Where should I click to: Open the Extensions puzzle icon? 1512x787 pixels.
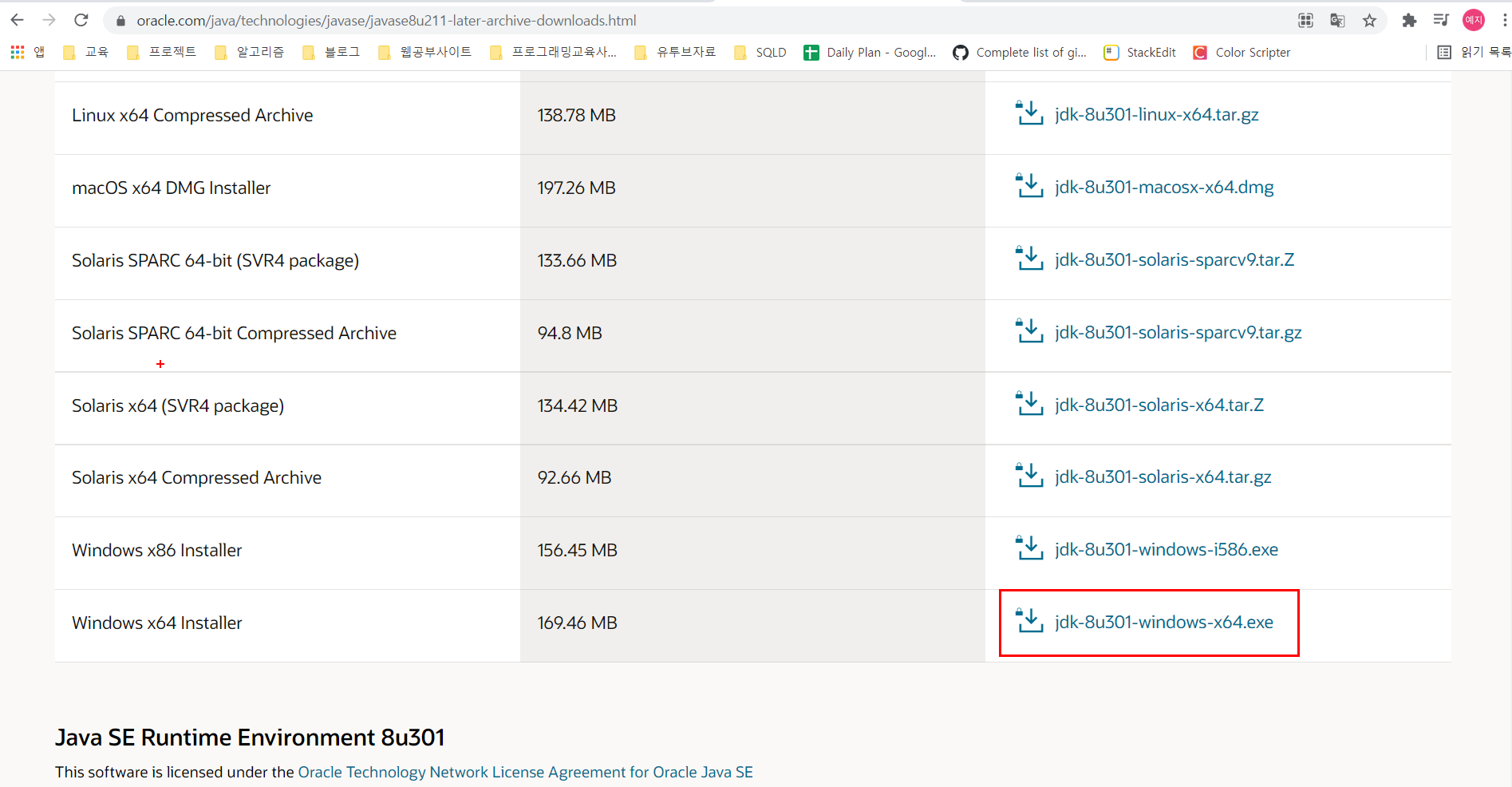[1409, 21]
